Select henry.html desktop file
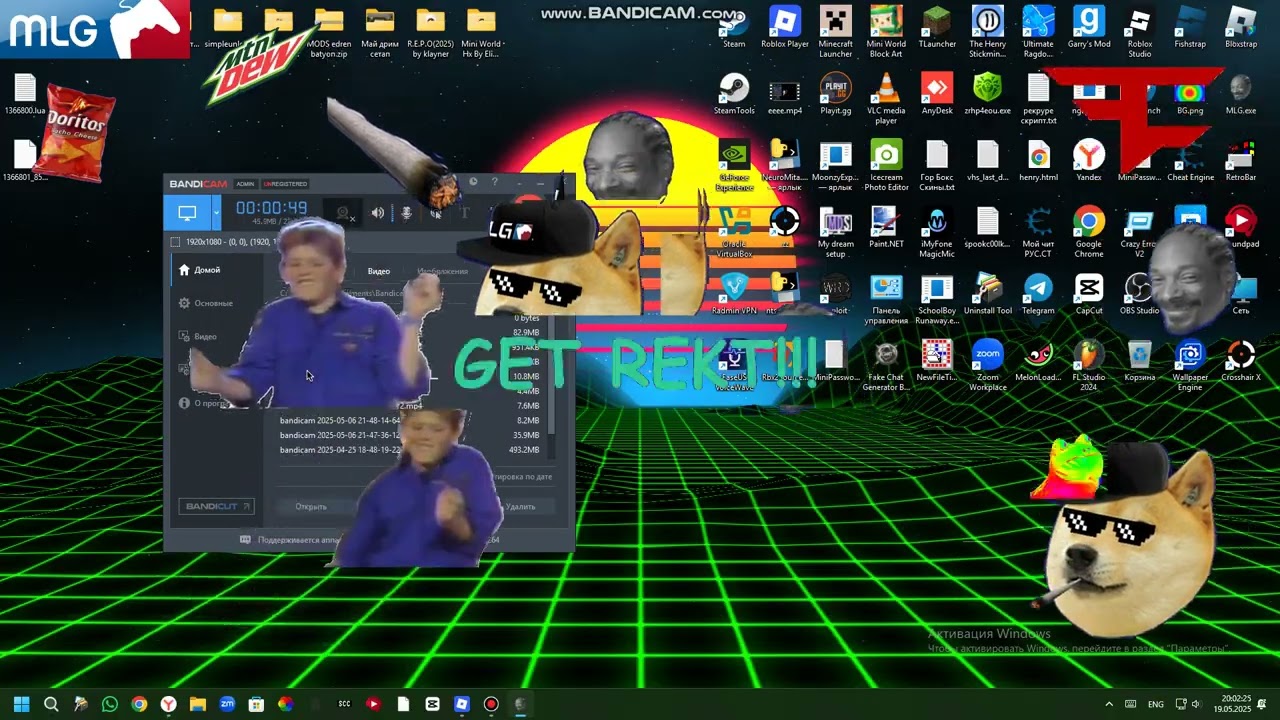This screenshot has height=720, width=1280. [1038, 162]
